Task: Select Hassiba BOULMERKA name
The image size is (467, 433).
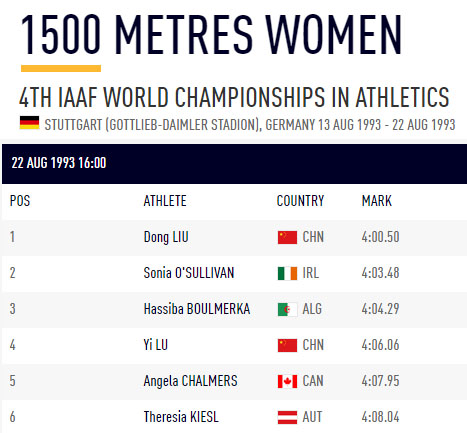Action: tap(197, 309)
